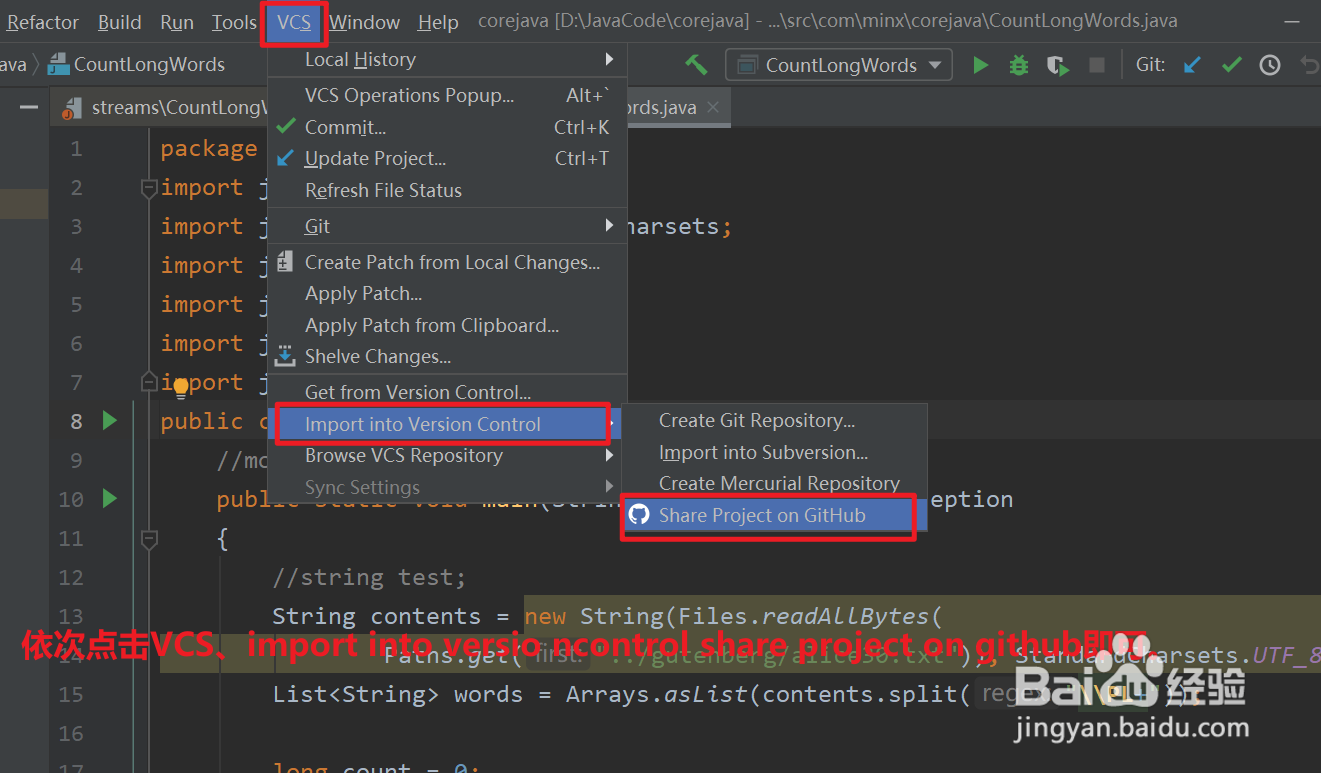Fold the import block on line 2

click(149, 187)
